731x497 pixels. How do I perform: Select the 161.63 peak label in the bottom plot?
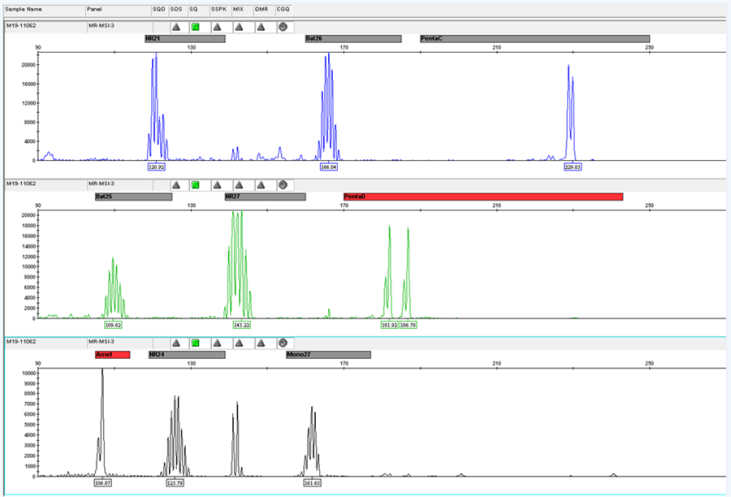click(312, 482)
